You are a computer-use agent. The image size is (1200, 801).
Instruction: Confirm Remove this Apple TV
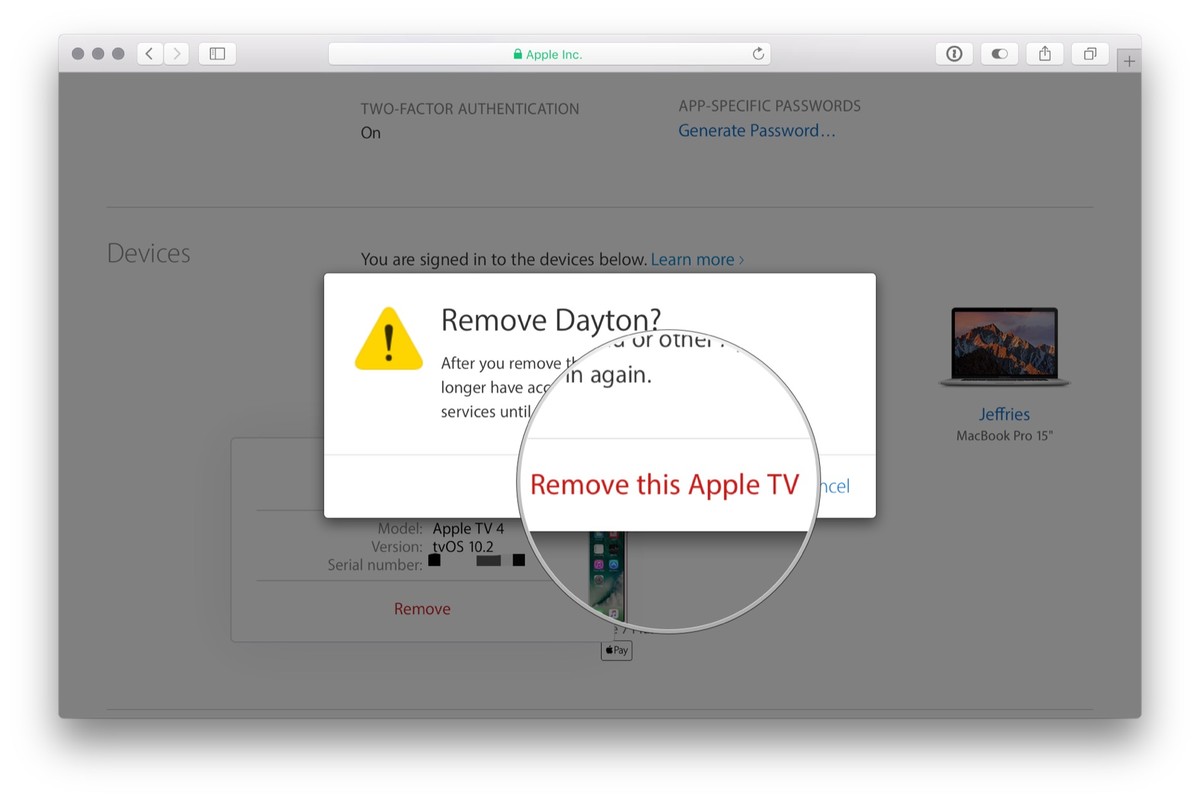(x=665, y=485)
